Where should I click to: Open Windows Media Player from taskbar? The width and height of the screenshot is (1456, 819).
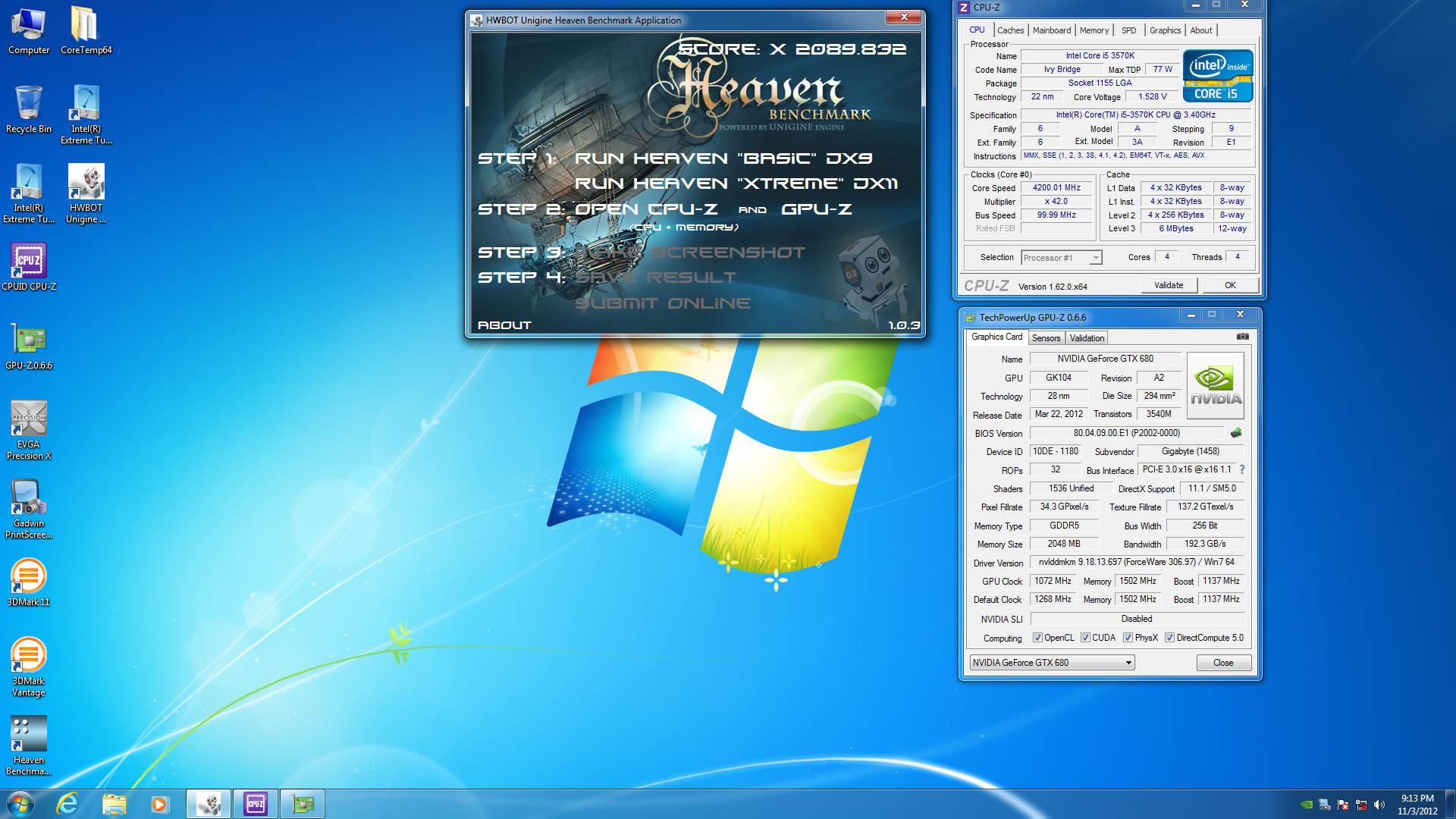coord(159,804)
